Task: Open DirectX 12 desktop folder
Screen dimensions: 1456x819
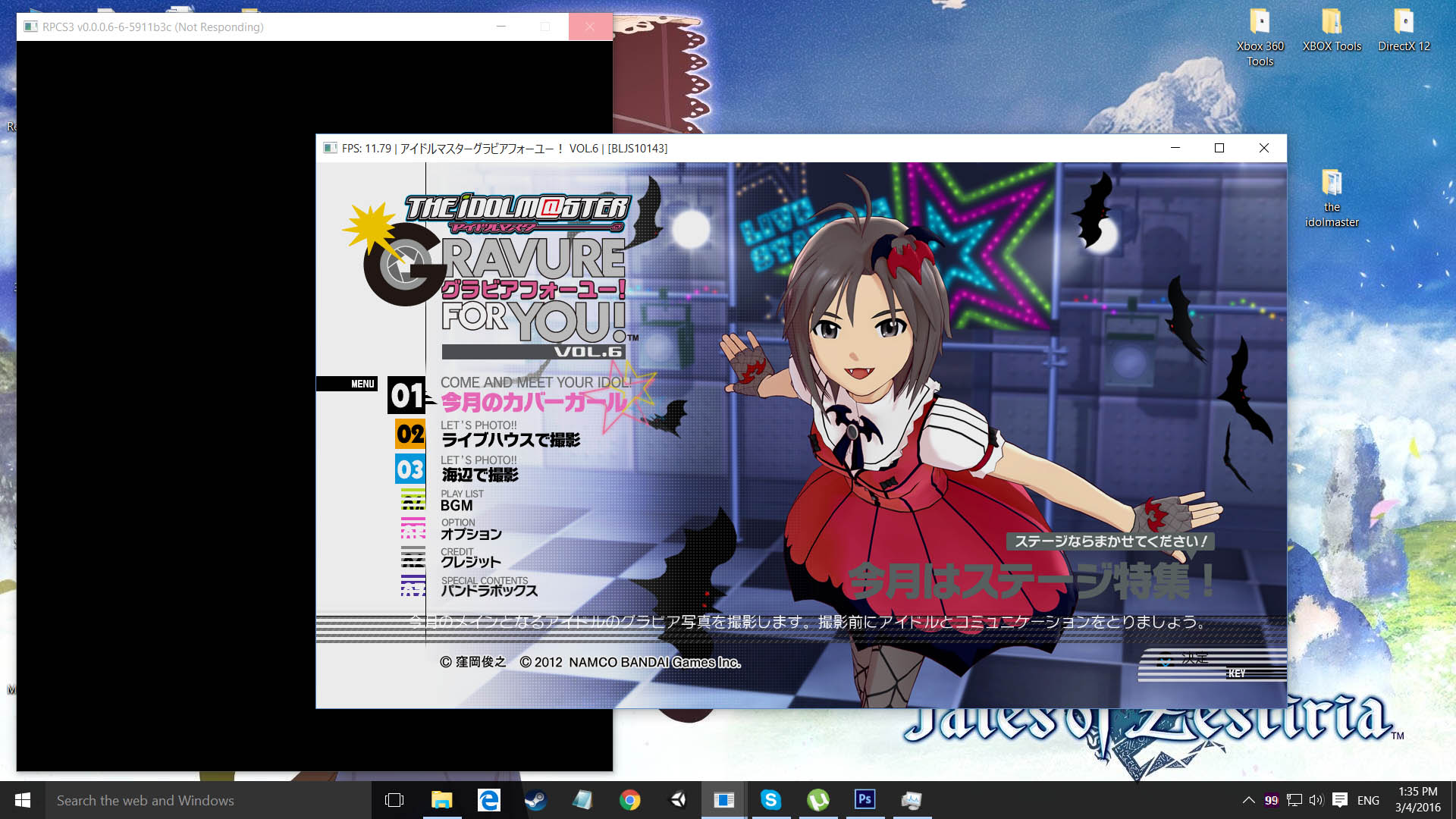Action: click(x=1404, y=30)
